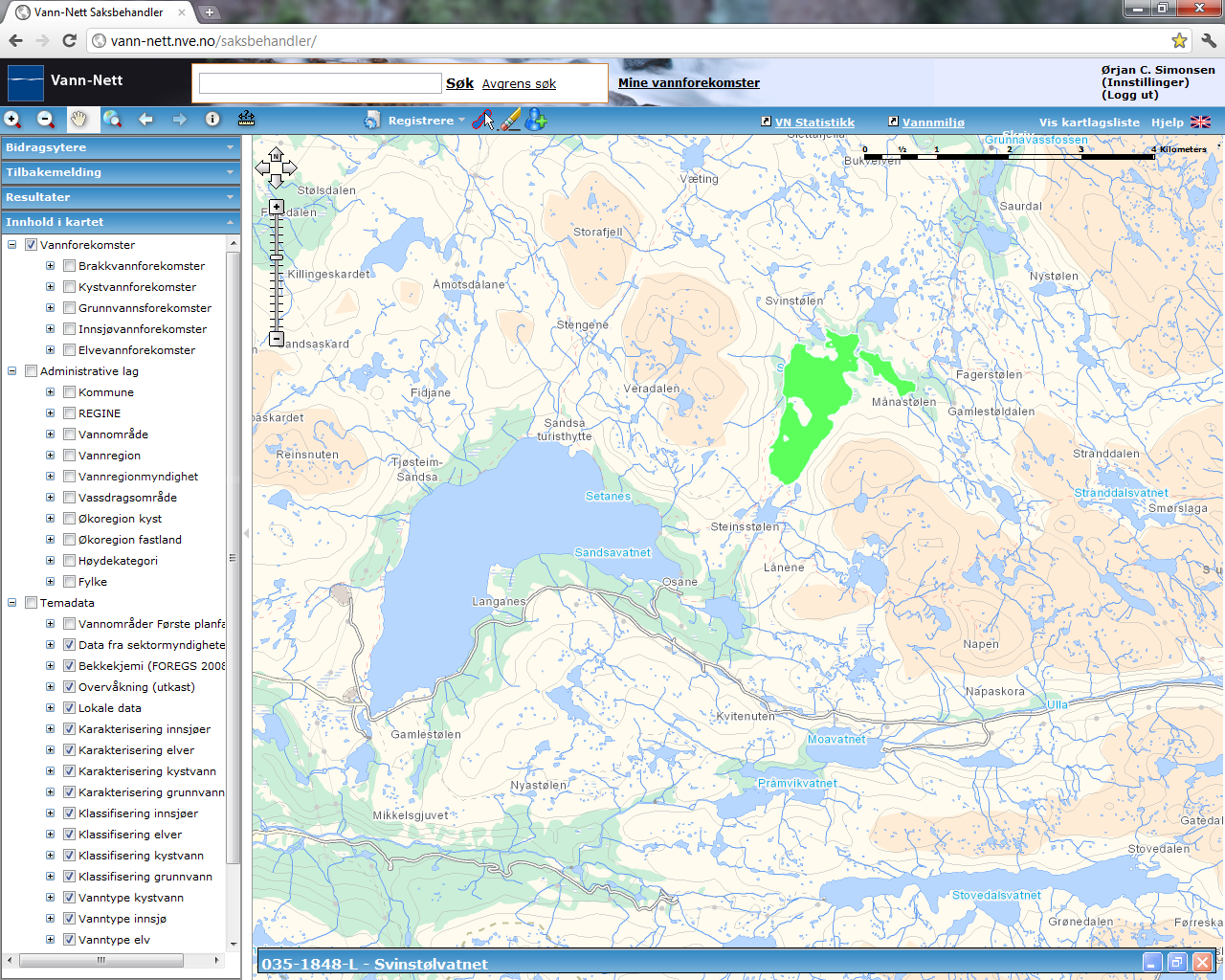
Task: Go to next map extent arrow
Action: point(179,120)
